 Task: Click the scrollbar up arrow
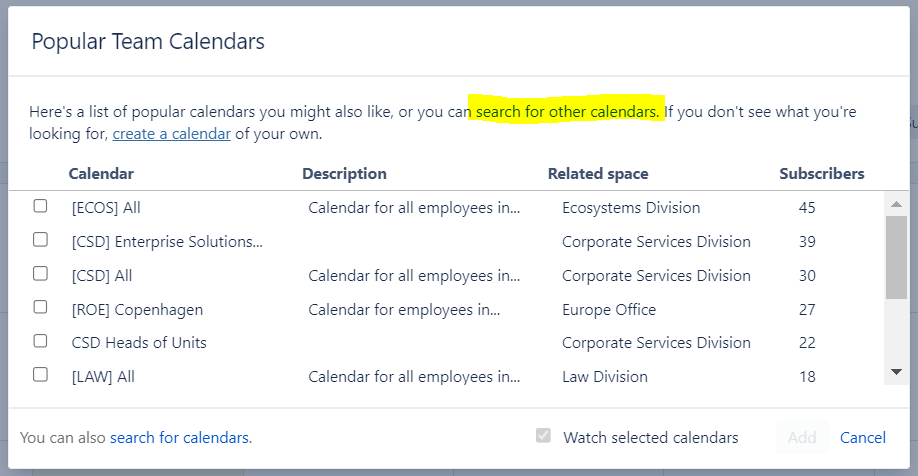click(x=896, y=204)
